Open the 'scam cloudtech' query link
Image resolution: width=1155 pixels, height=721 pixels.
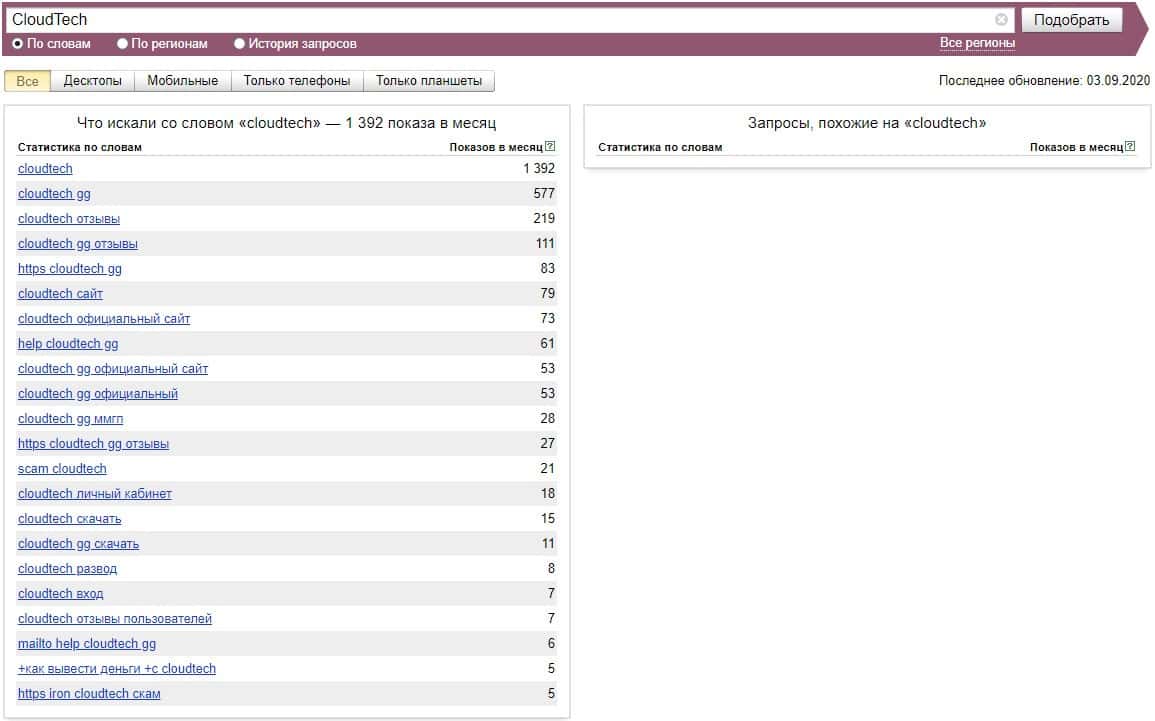coord(62,469)
